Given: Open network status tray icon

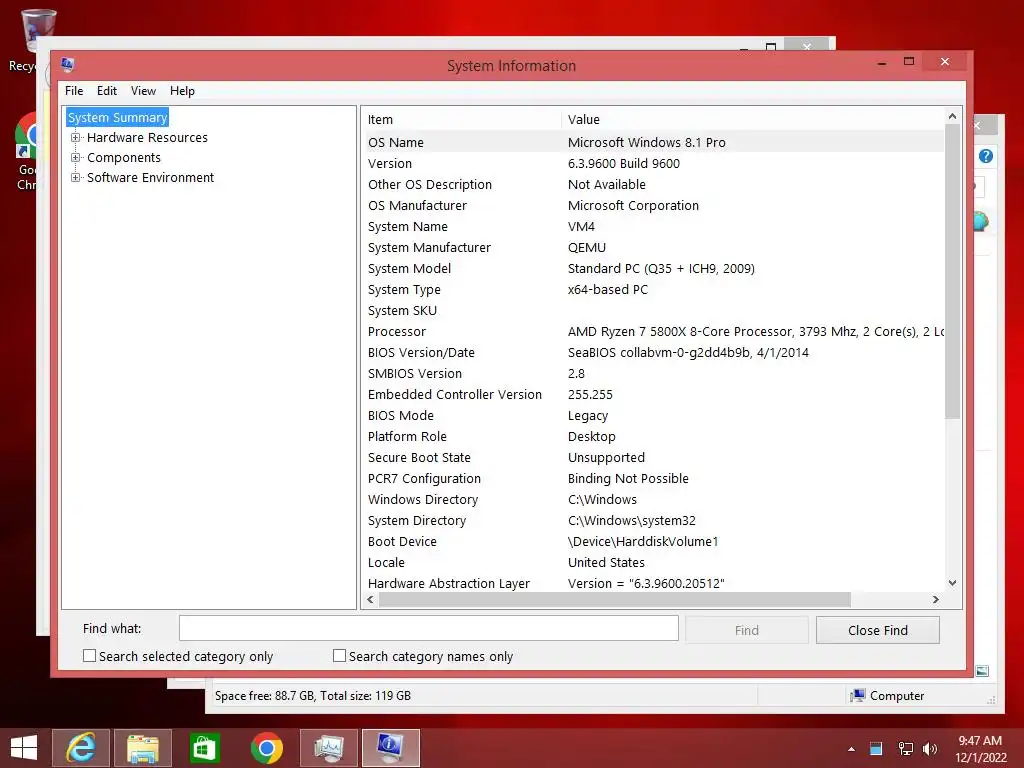Looking at the screenshot, I should [905, 749].
